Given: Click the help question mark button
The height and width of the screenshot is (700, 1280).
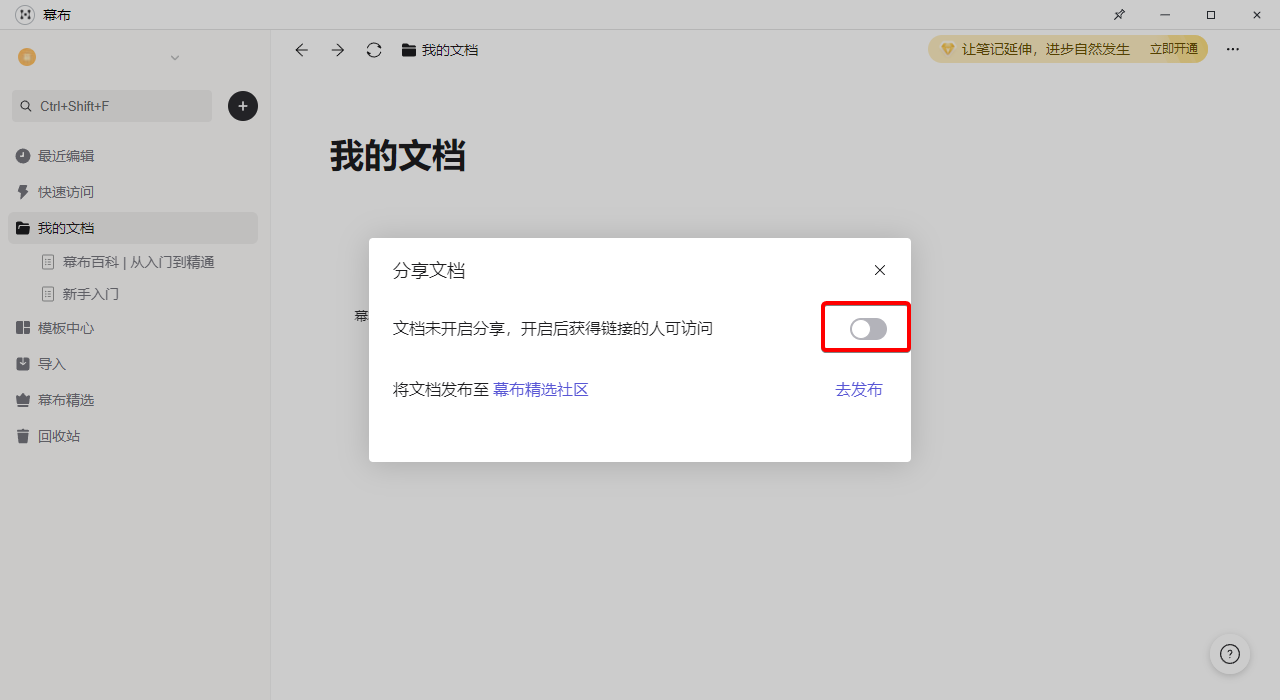Looking at the screenshot, I should pyautogui.click(x=1230, y=654).
